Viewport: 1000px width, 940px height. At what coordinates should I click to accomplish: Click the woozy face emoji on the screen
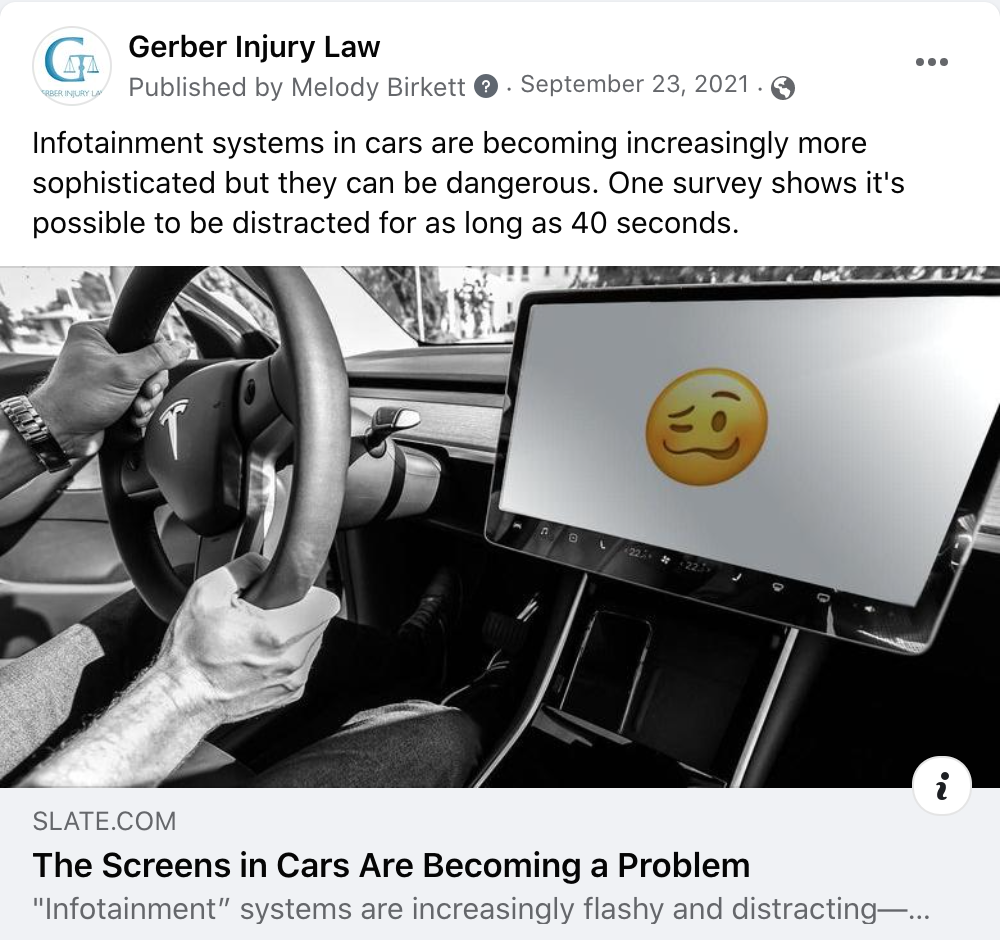pos(707,426)
